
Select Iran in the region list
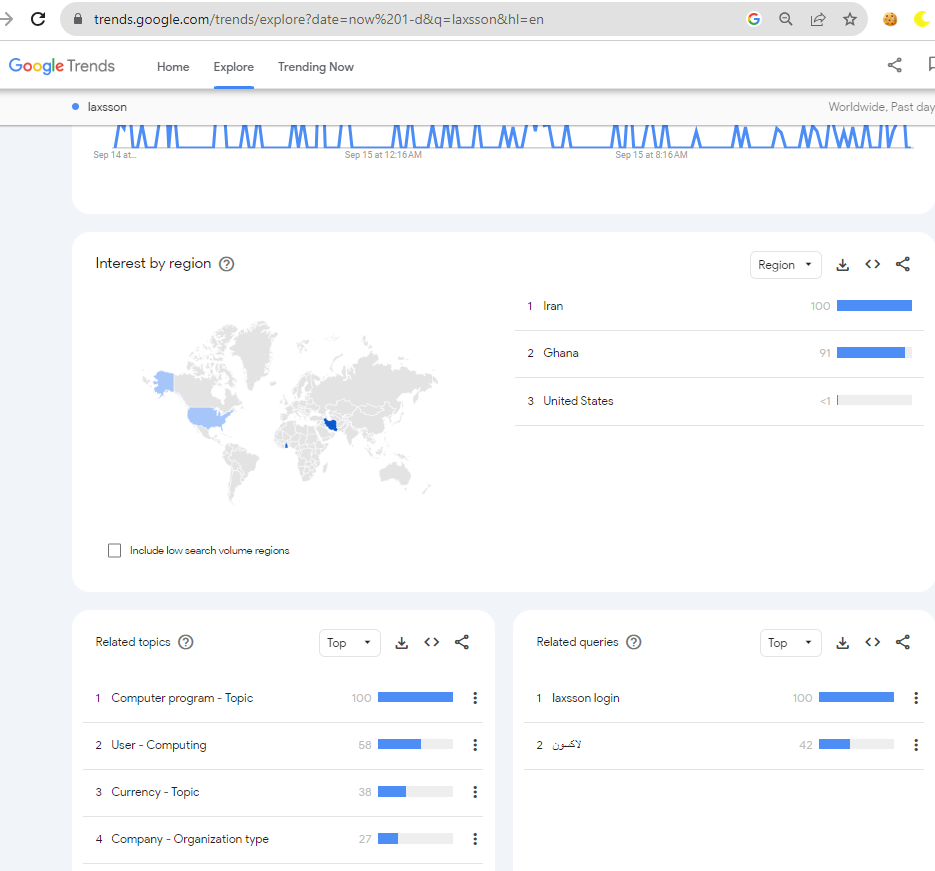[x=553, y=306]
